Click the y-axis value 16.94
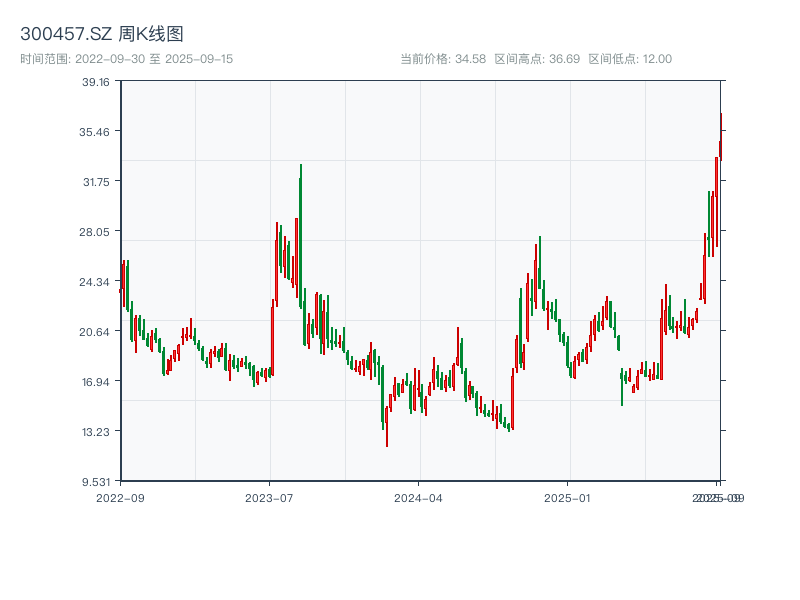This screenshot has width=800, height=600. (96, 382)
